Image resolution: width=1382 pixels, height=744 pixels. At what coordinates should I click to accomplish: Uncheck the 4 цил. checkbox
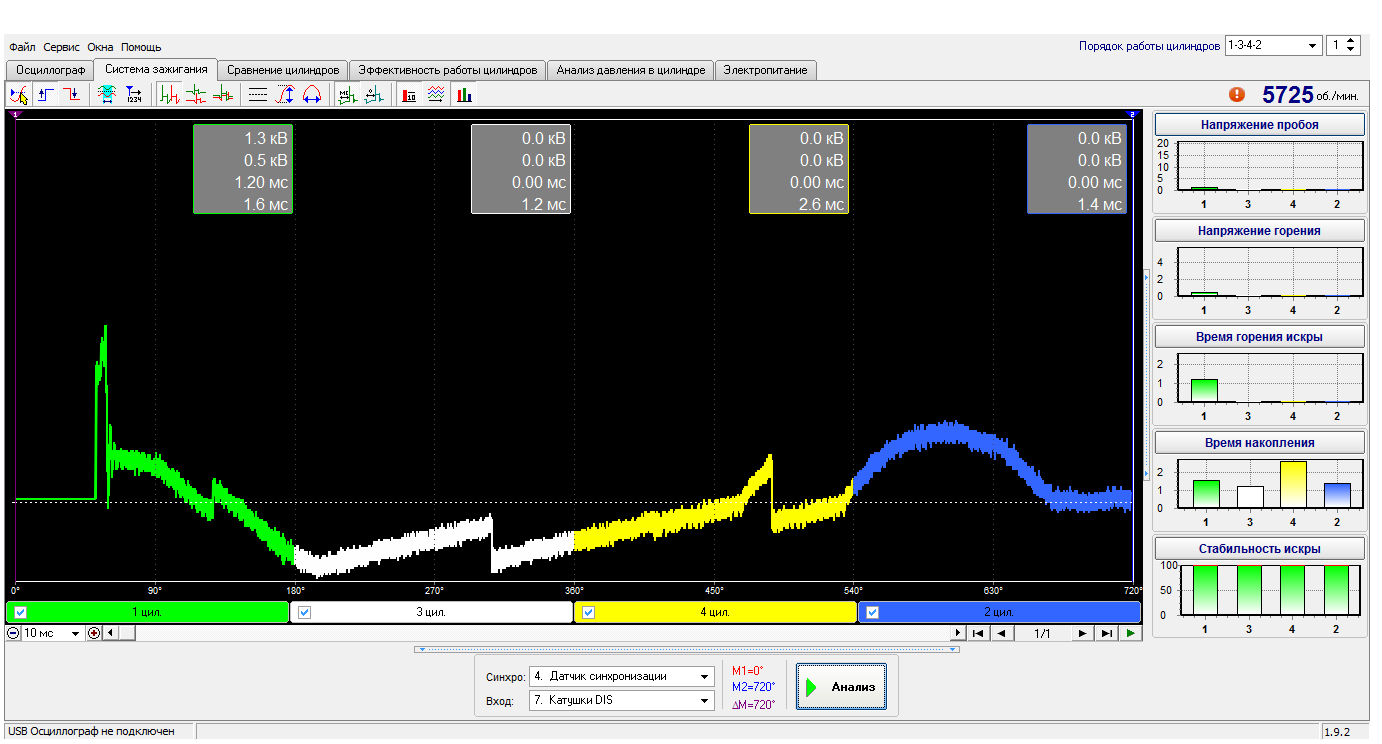coord(589,612)
